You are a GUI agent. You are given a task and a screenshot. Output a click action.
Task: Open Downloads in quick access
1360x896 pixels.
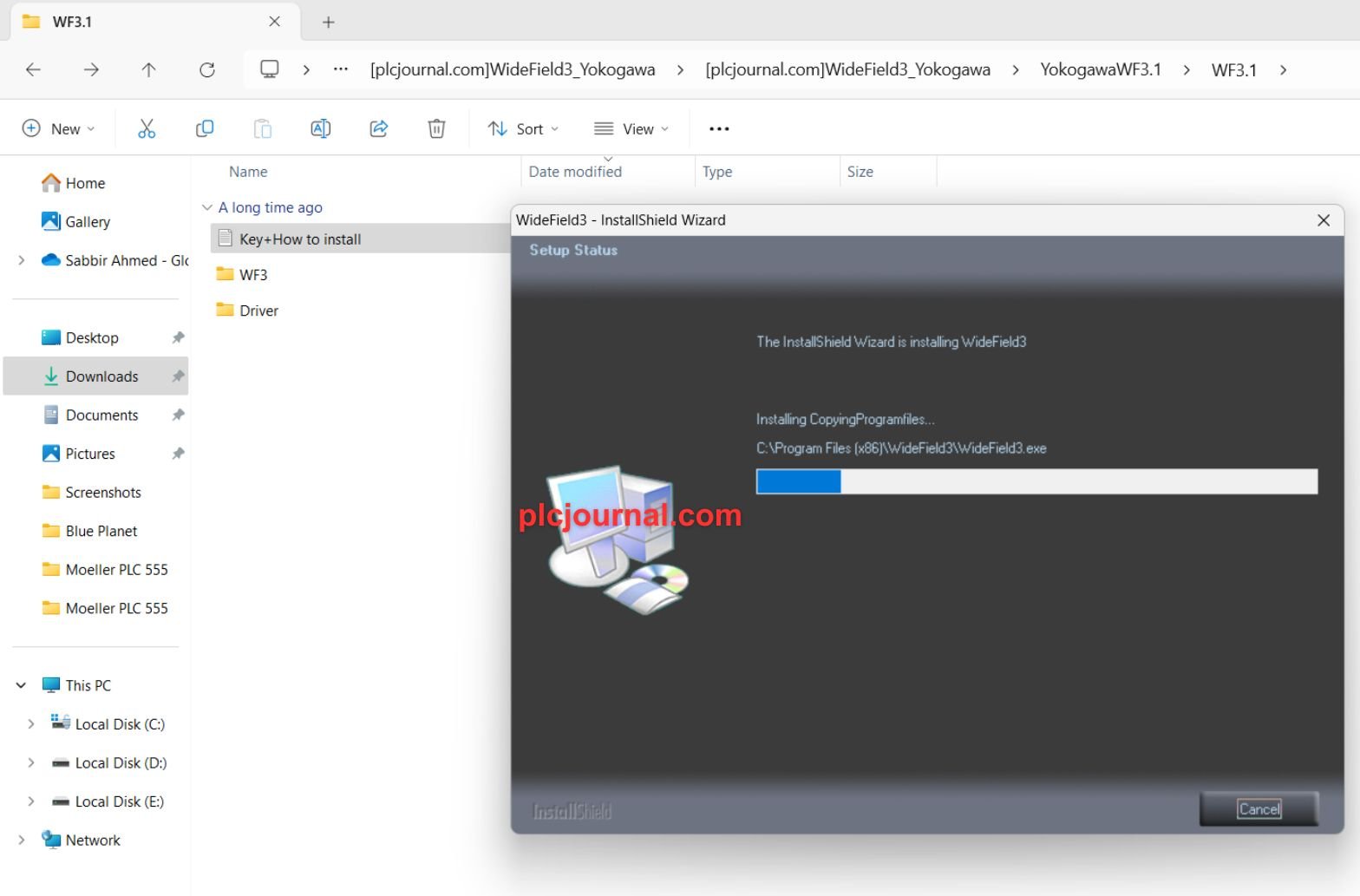[x=101, y=376]
